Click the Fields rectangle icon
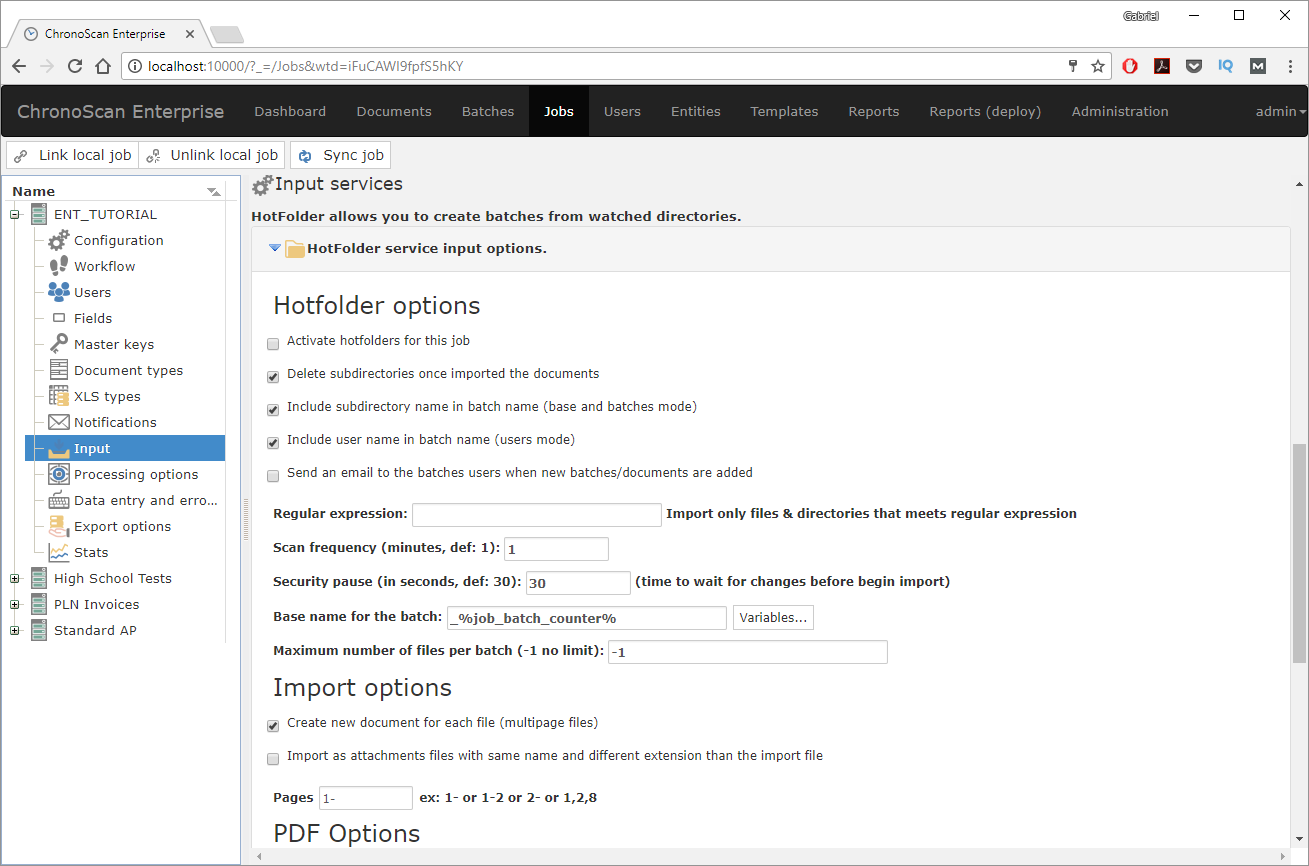The height and width of the screenshot is (866, 1309). (x=59, y=318)
